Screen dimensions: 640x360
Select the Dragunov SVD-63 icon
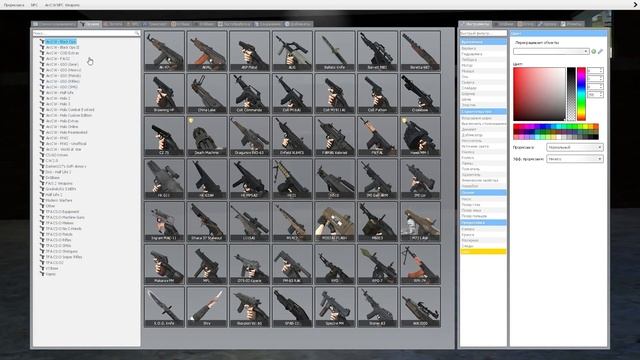coord(249,136)
